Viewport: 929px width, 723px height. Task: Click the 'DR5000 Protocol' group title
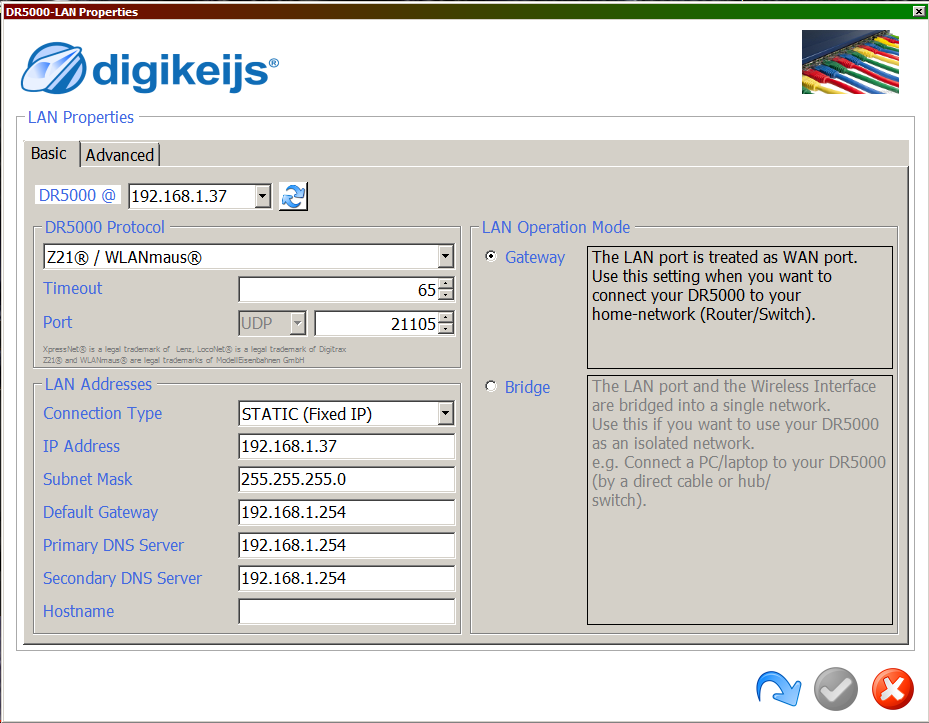click(x=105, y=228)
